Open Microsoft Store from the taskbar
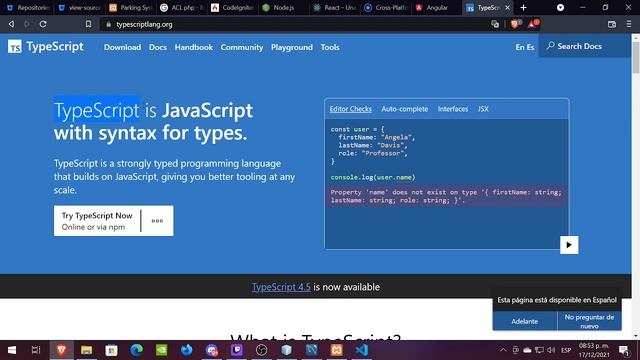Image resolution: width=640 pixels, height=360 pixels. 111,350
